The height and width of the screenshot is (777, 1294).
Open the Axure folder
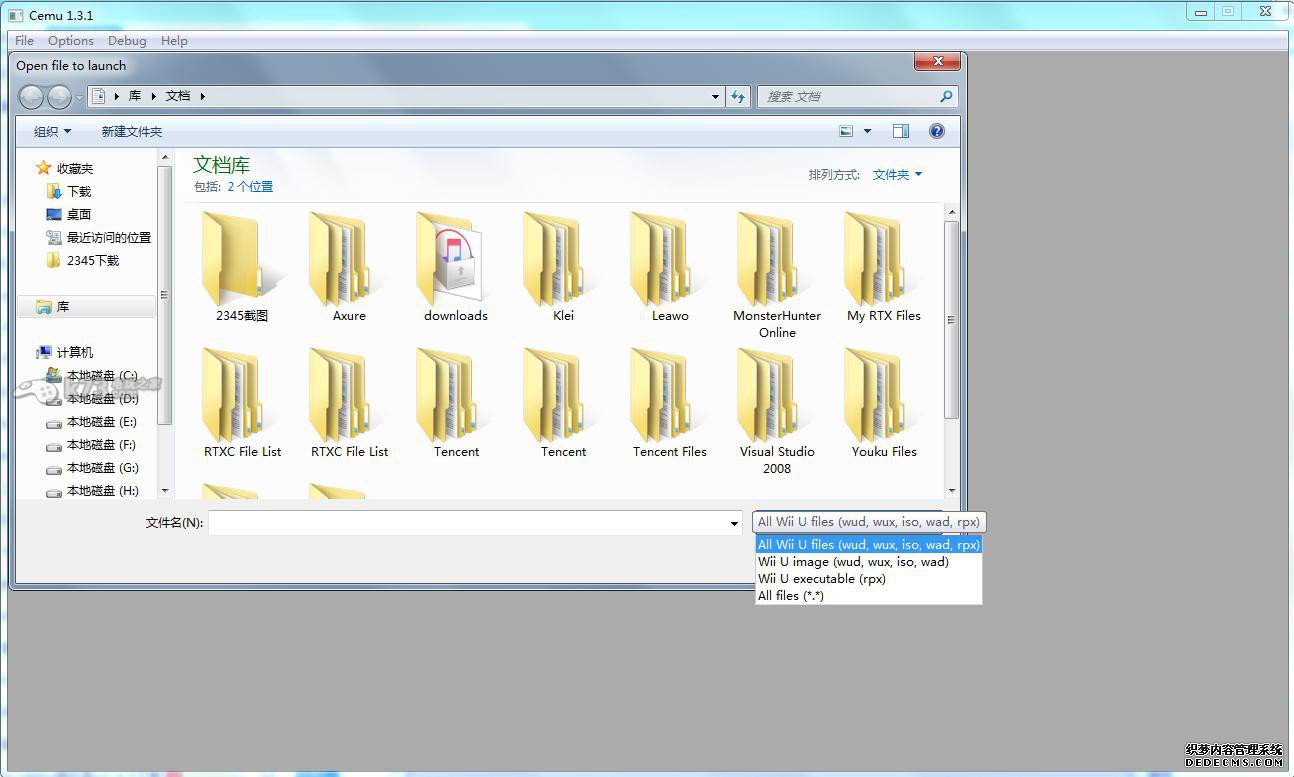[x=349, y=265]
